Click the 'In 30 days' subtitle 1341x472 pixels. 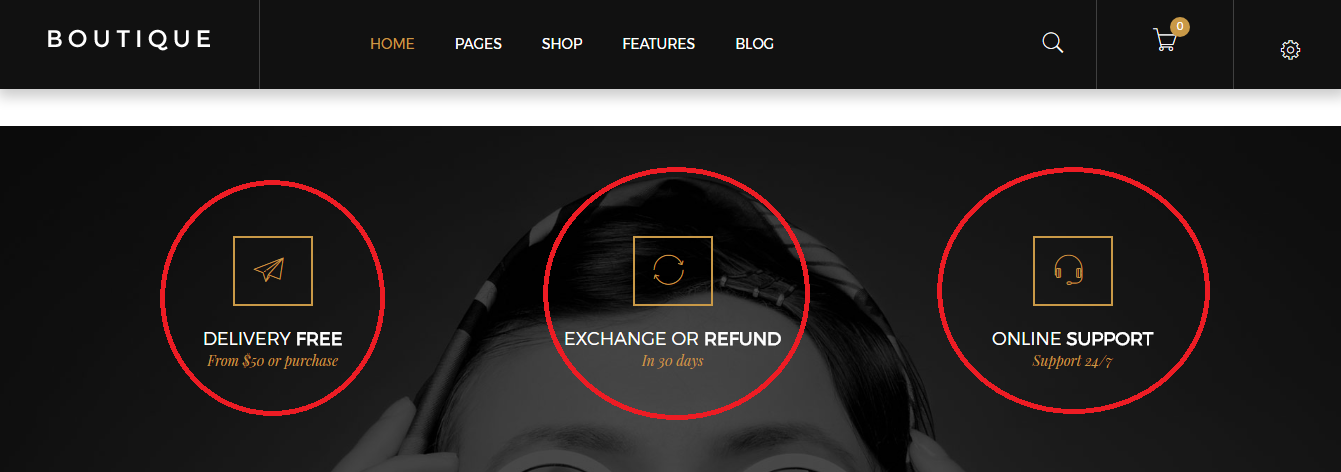673,361
